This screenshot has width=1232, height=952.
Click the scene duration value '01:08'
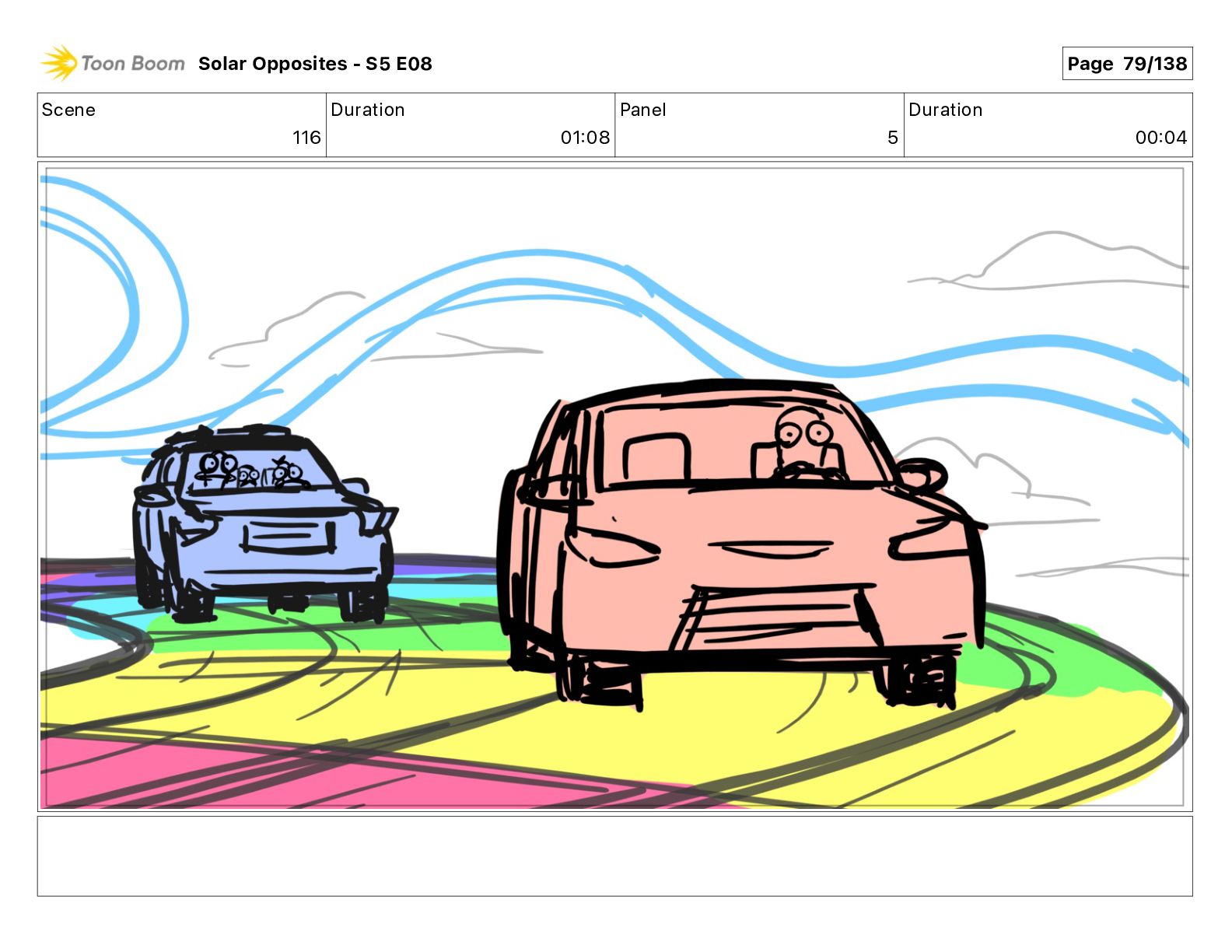(x=585, y=138)
